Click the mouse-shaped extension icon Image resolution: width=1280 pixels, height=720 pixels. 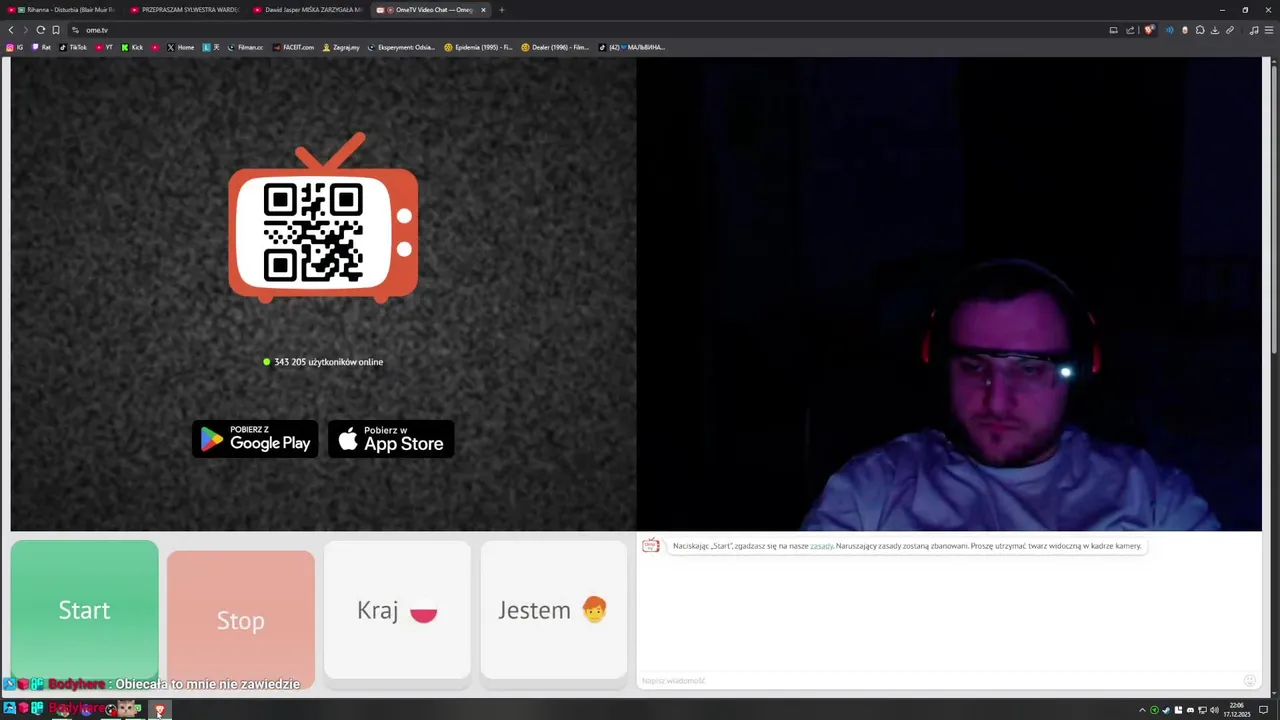(x=1185, y=30)
